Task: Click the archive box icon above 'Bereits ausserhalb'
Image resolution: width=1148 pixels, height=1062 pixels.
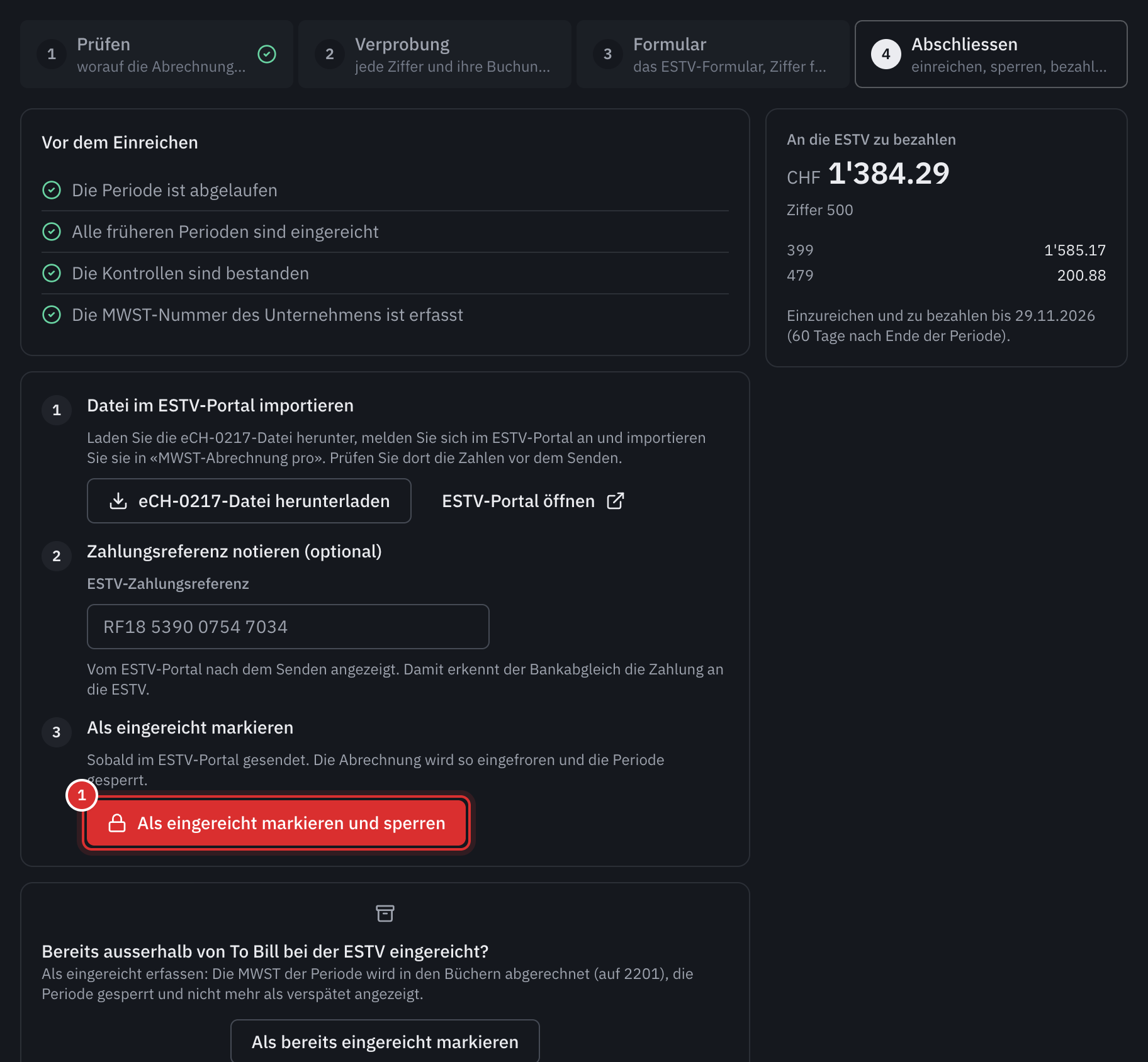Action: coord(385,913)
